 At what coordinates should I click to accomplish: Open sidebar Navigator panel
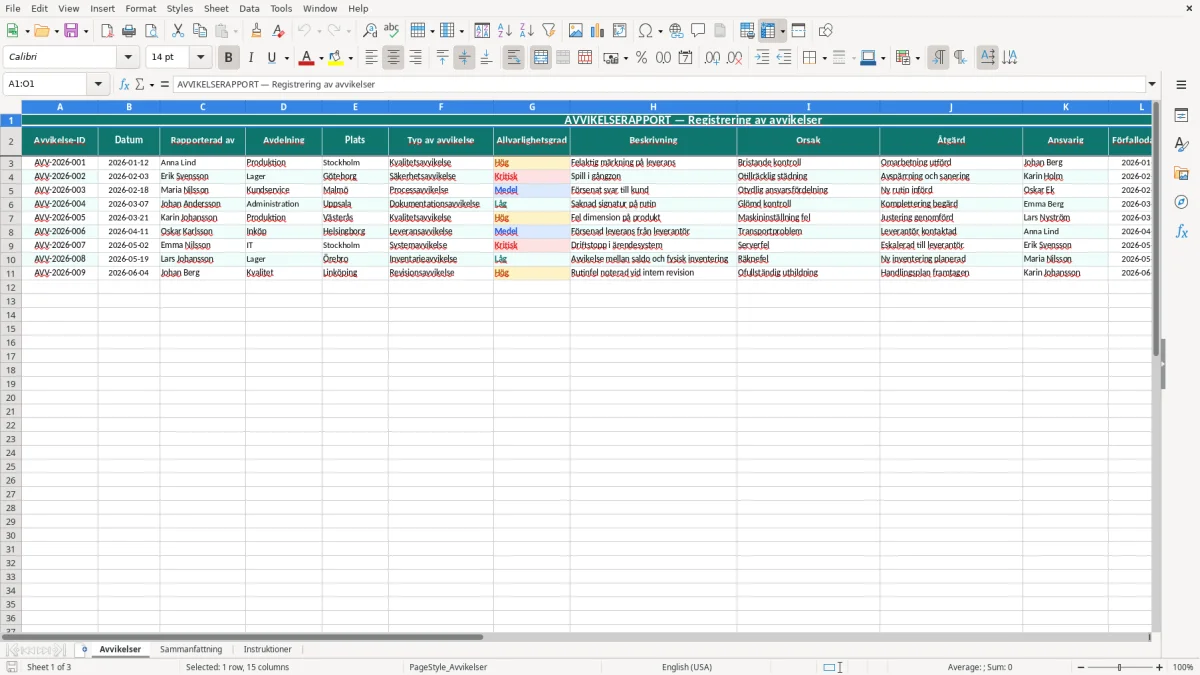[1181, 202]
